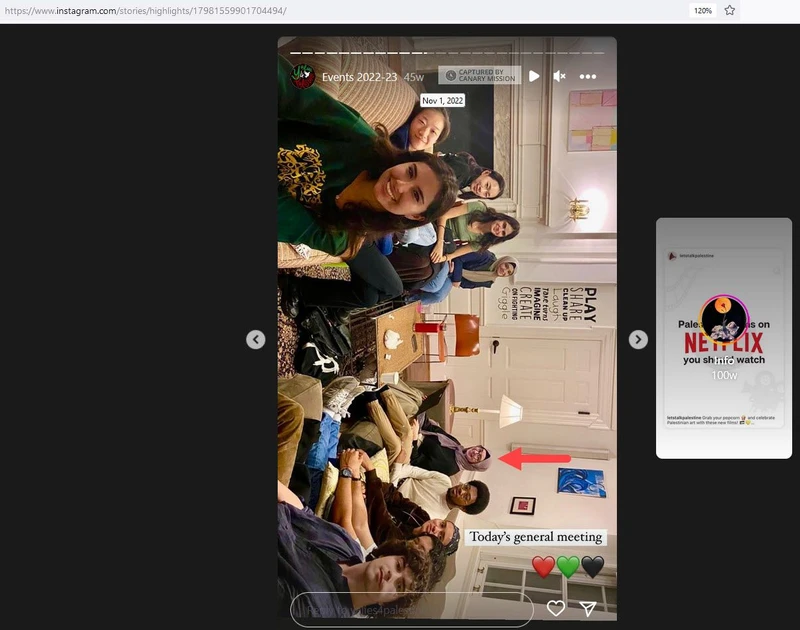This screenshot has height=630, width=800.
Task: Play the paused Instagram story
Action: pos(534,77)
